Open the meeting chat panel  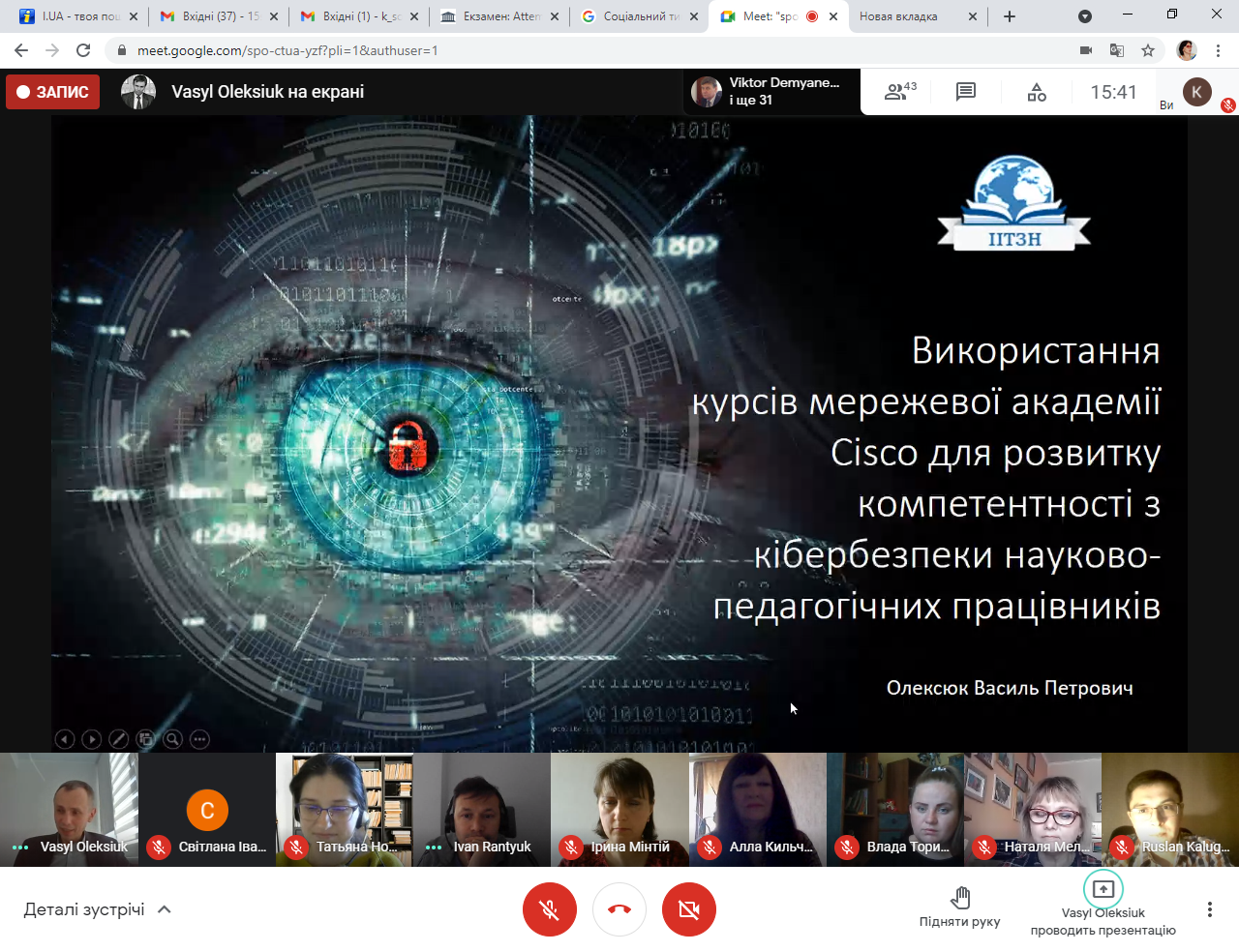pos(965,92)
